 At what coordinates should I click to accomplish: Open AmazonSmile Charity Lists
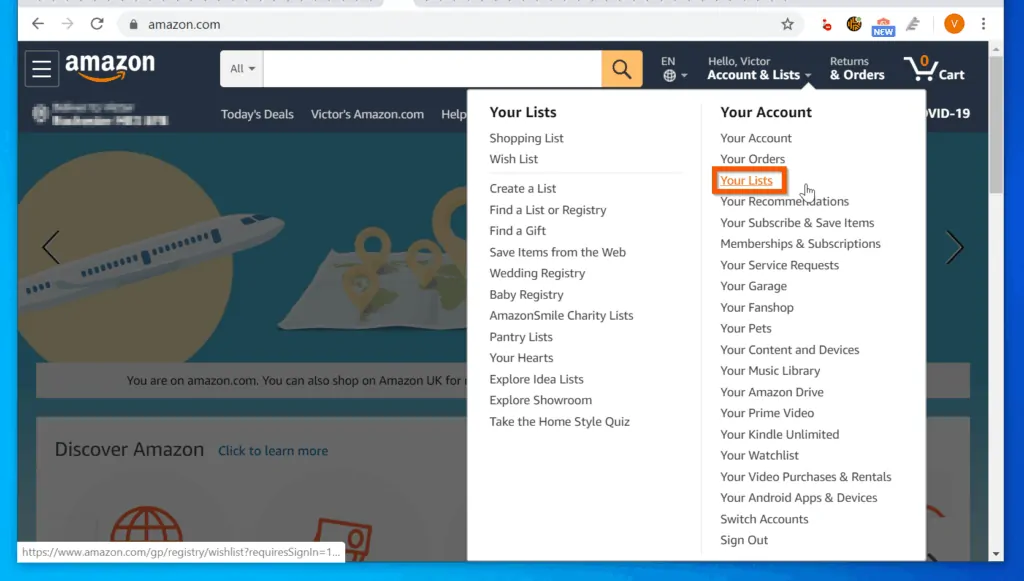point(561,316)
